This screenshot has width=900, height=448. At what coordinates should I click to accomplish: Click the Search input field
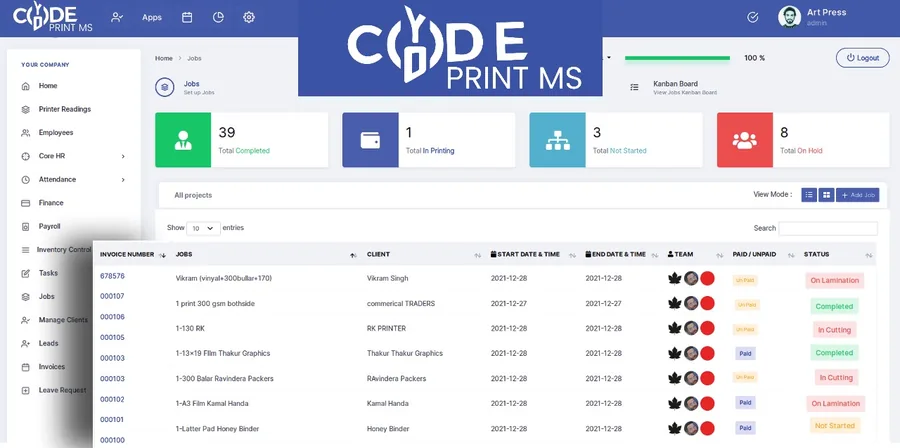pyautogui.click(x=828, y=228)
